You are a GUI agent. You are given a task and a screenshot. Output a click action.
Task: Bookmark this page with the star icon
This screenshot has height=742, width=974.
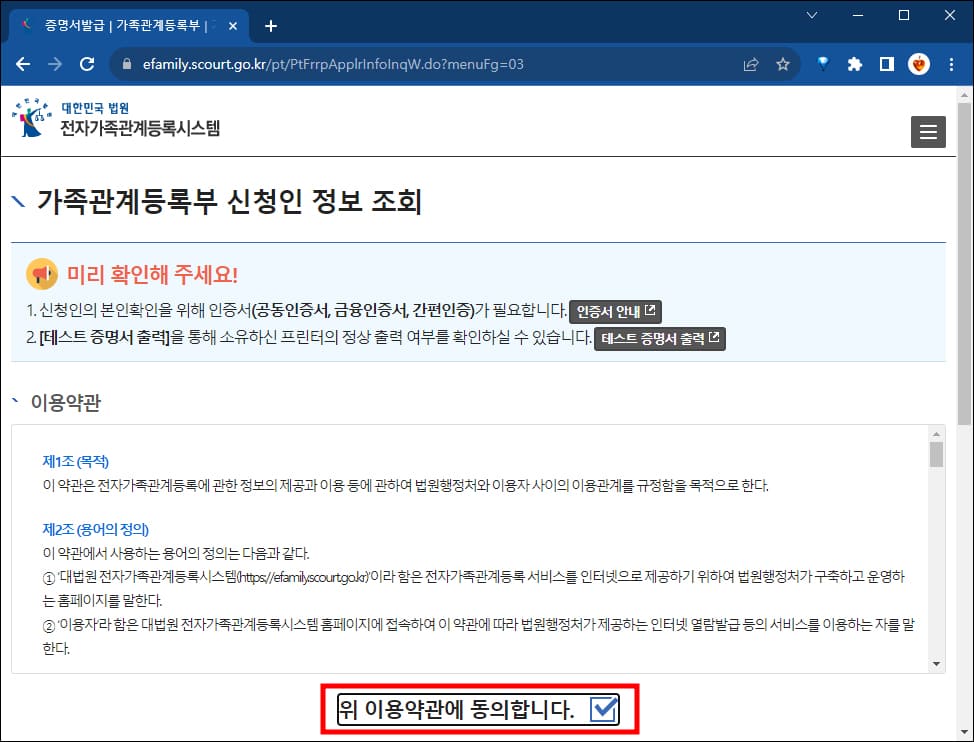click(783, 64)
